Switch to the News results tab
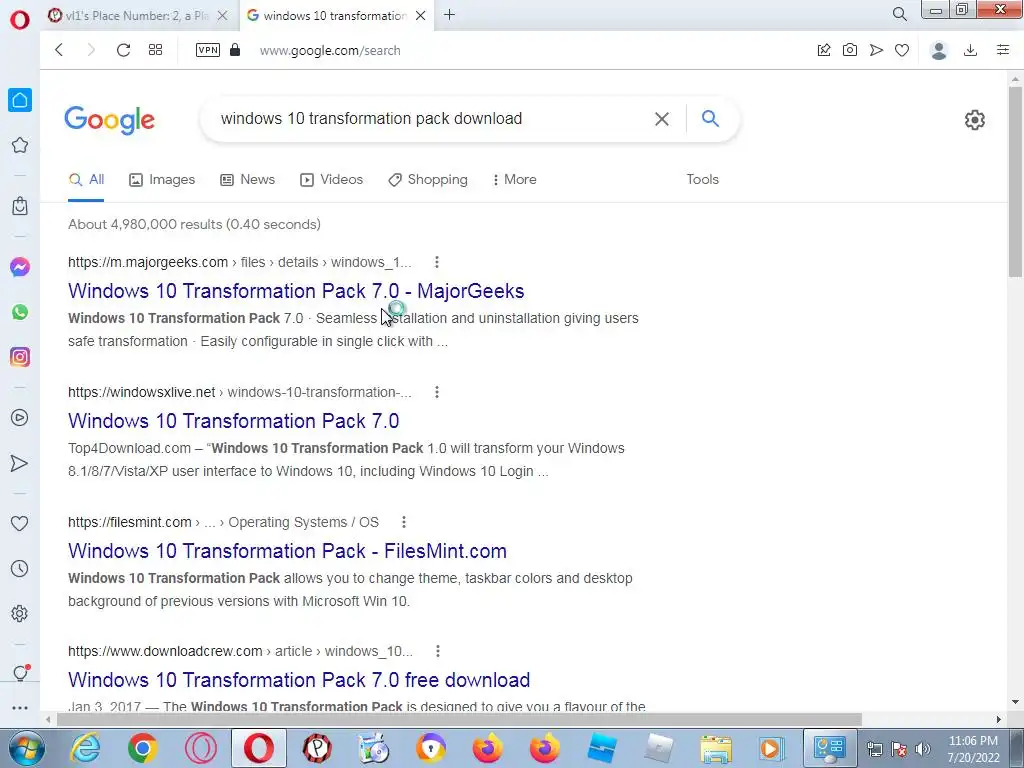 [x=248, y=180]
